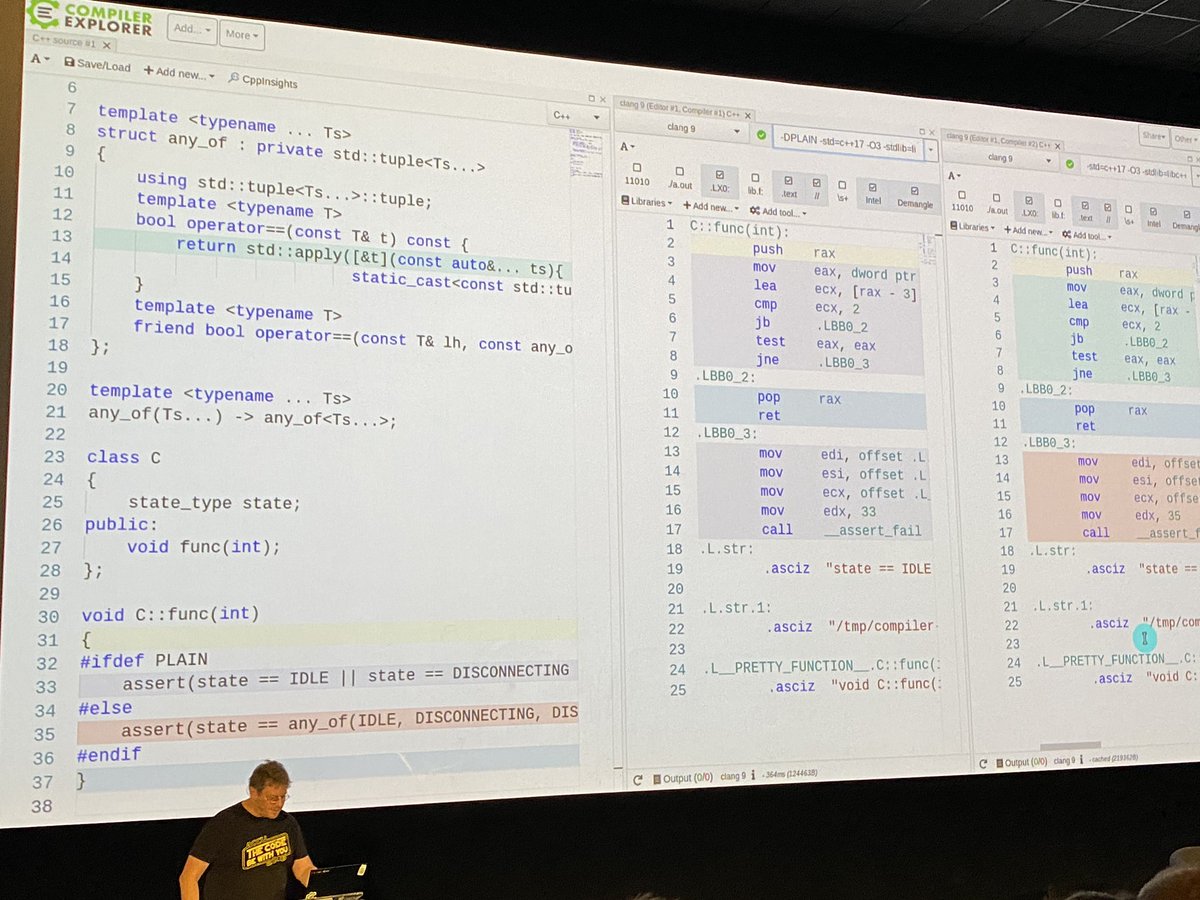Image resolution: width=1200 pixels, height=900 pixels.
Task: Open font size A menu in compiler #1
Action: (x=628, y=147)
